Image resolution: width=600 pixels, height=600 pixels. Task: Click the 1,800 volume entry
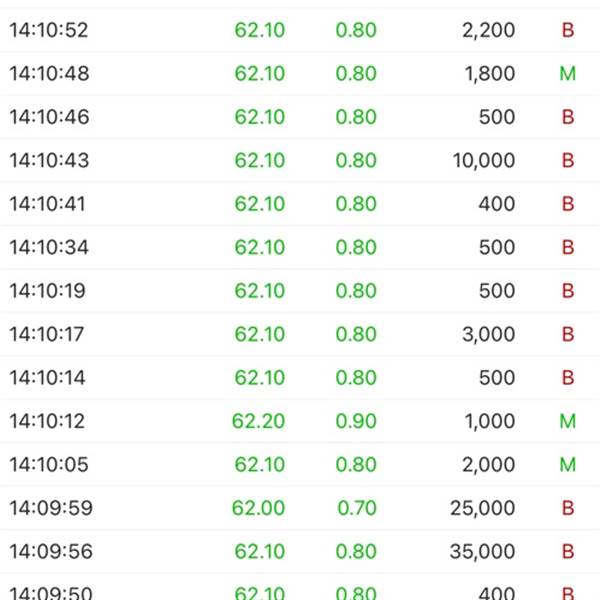coord(489,74)
